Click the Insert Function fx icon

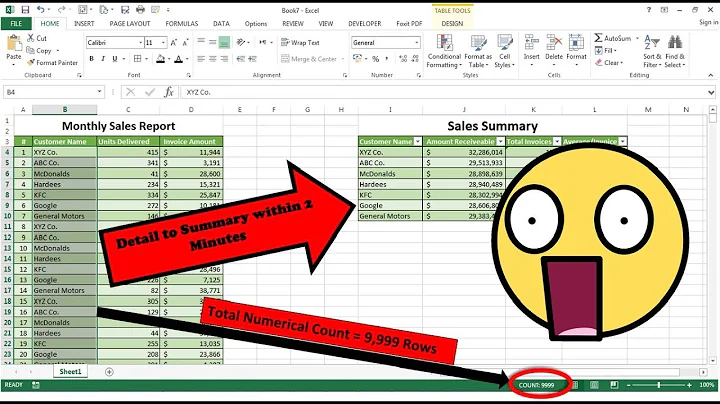point(169,92)
